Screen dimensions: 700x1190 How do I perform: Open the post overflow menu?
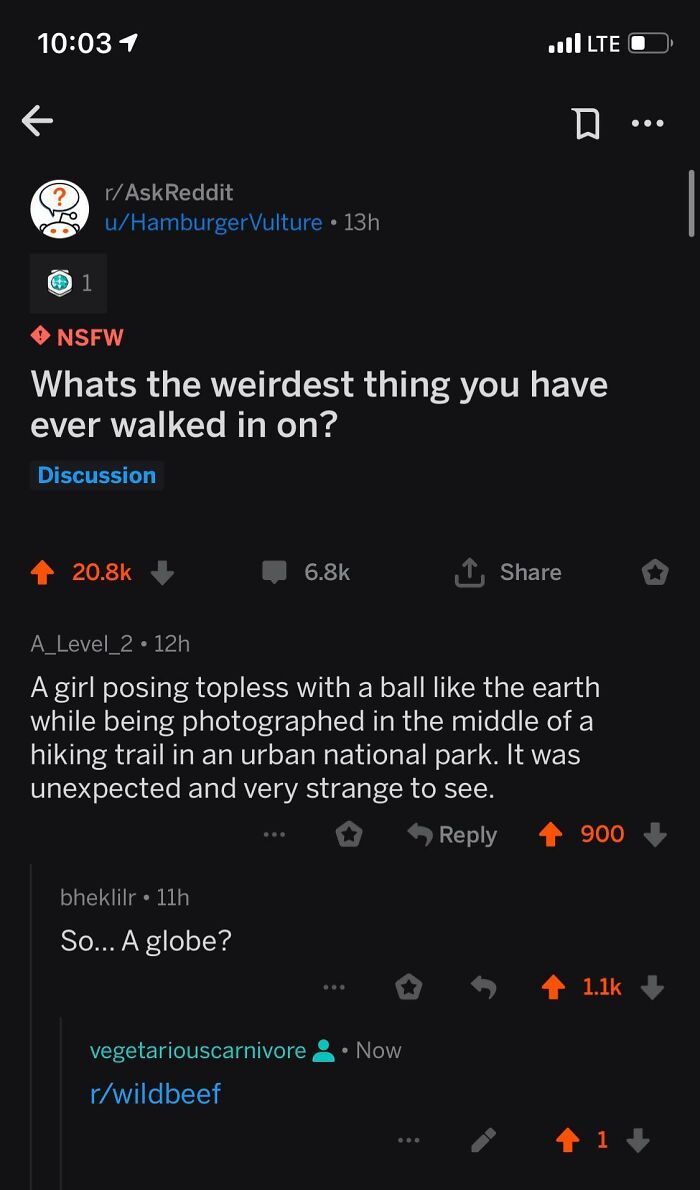[648, 121]
